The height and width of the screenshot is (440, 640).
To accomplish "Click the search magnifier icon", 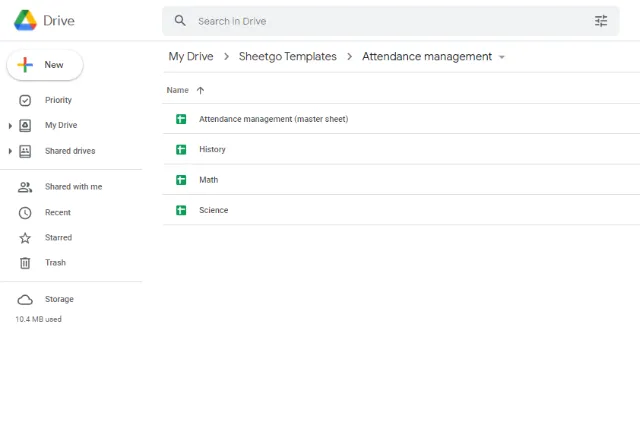I will 180,20.
